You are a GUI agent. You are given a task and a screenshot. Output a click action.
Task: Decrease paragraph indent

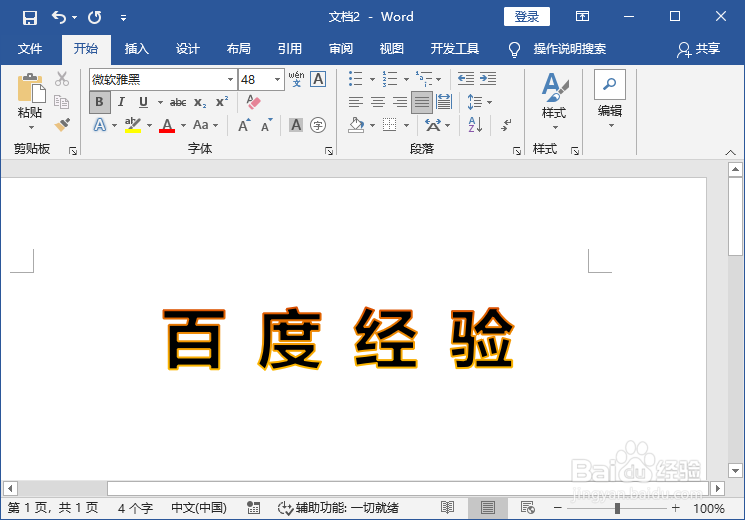[x=466, y=78]
